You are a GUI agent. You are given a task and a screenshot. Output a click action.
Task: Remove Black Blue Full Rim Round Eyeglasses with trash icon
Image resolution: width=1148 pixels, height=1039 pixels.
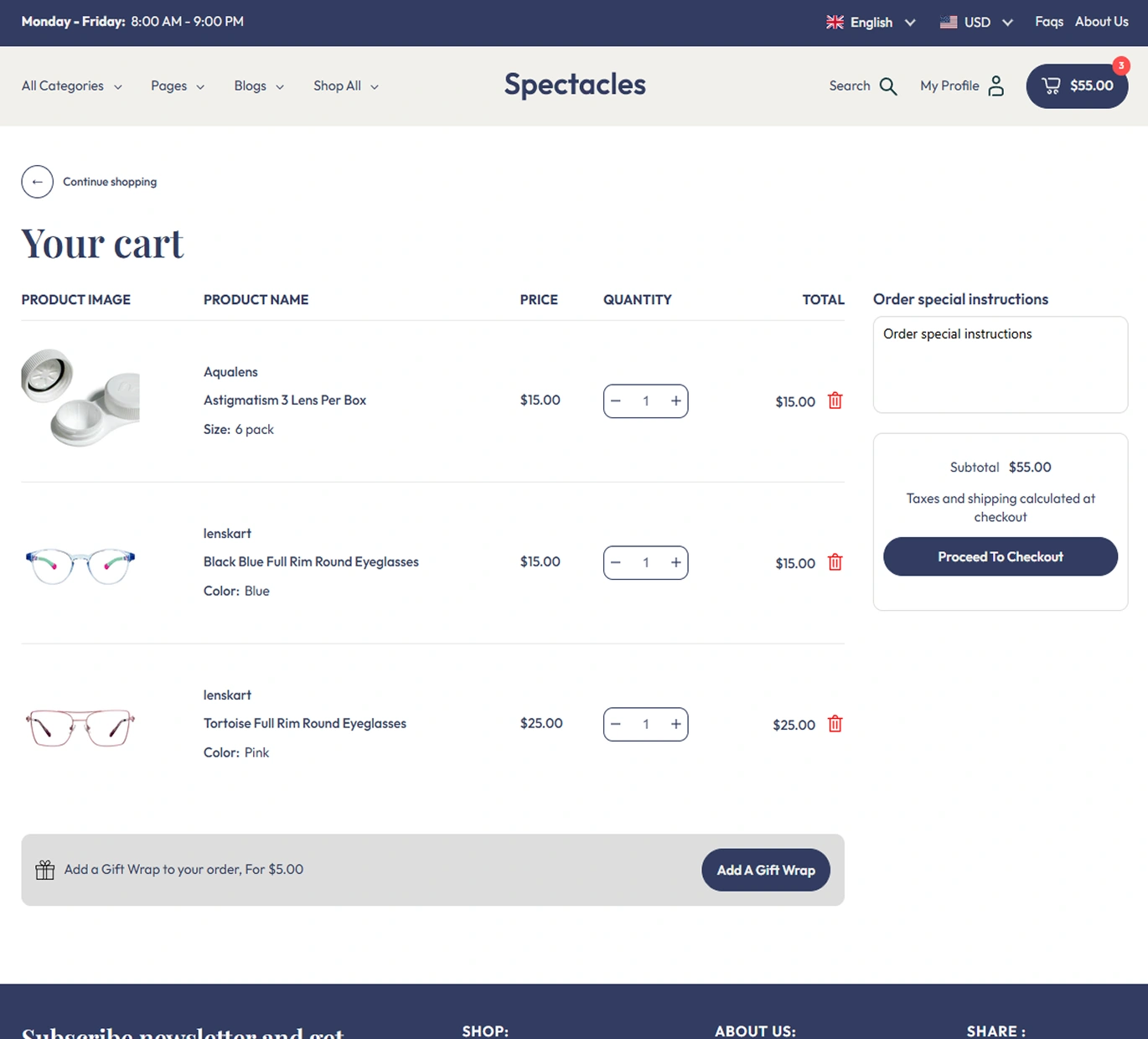[x=835, y=562]
